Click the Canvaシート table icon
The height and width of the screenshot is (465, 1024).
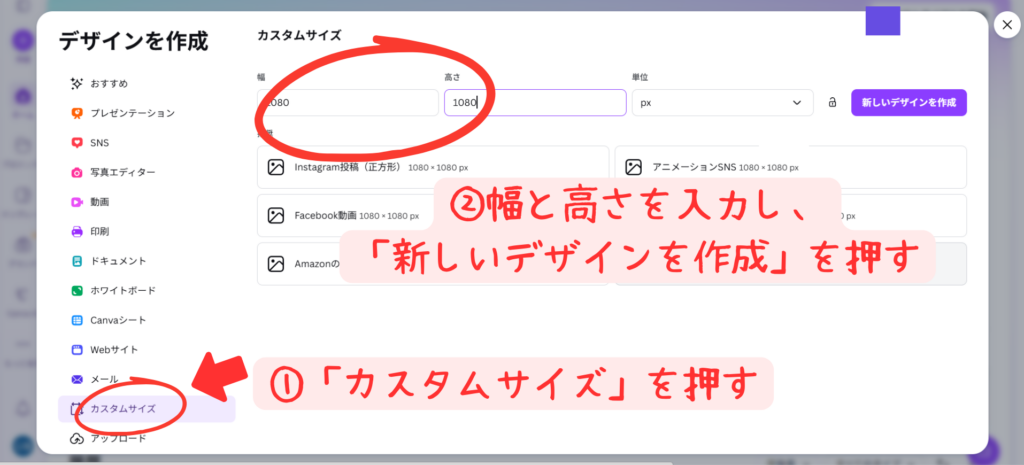click(x=77, y=320)
